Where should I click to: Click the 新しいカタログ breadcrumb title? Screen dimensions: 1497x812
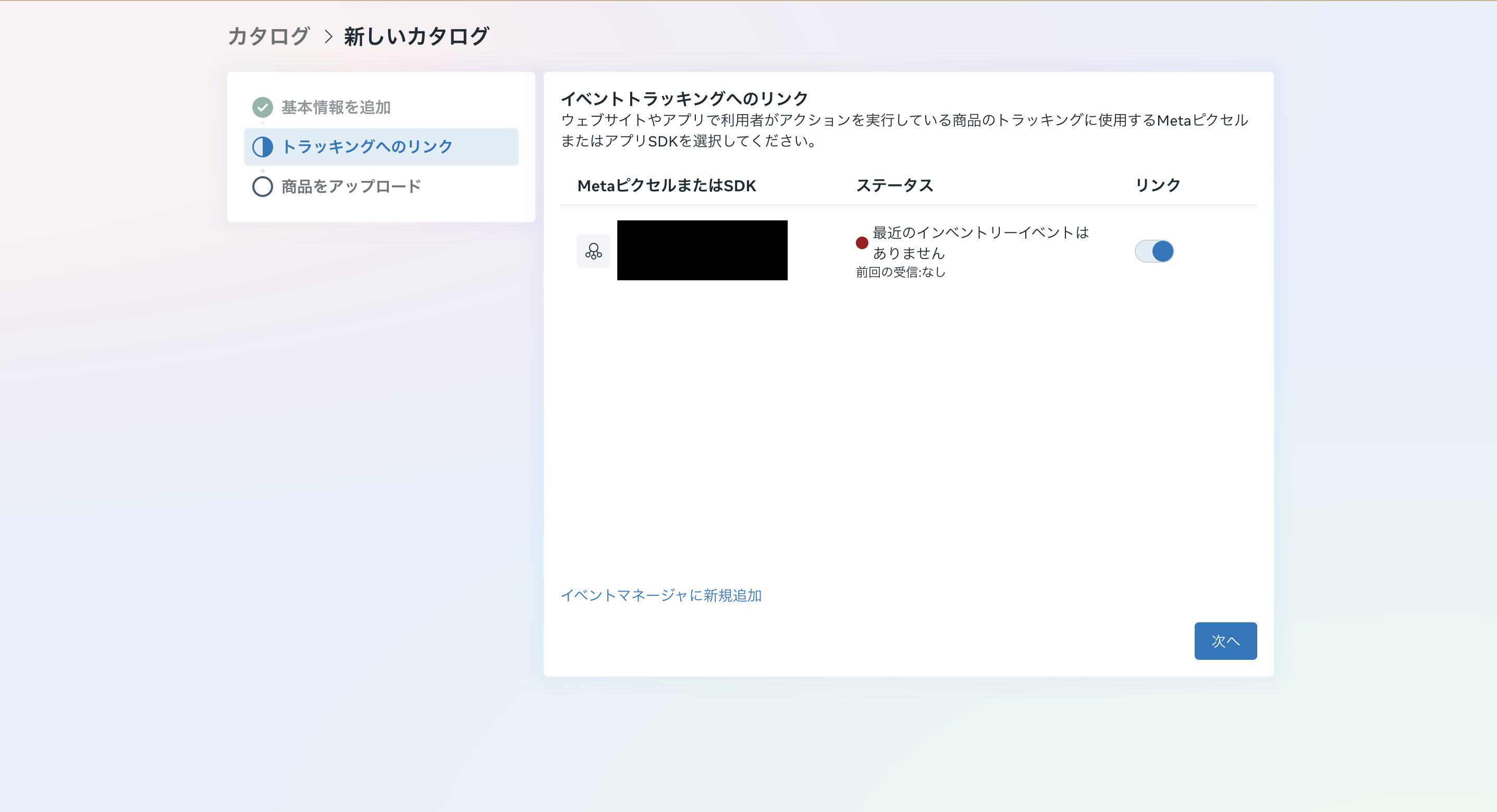(416, 36)
